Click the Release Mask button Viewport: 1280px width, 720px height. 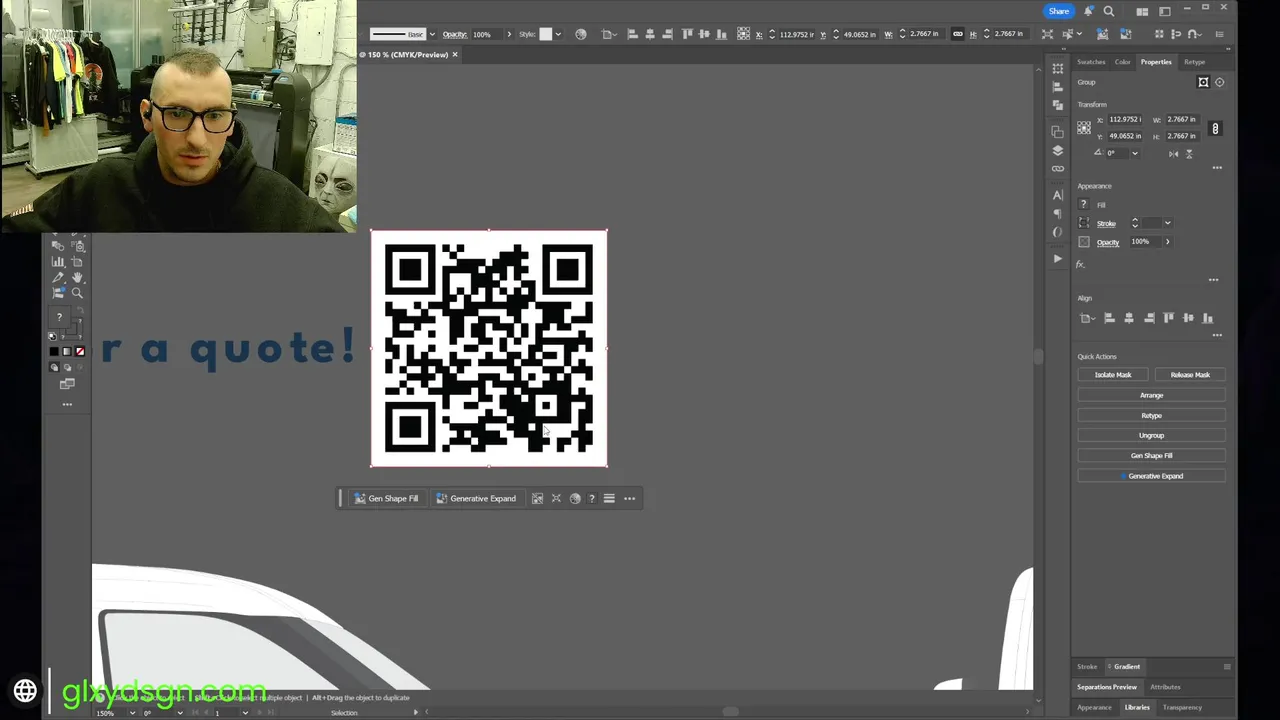point(1190,375)
